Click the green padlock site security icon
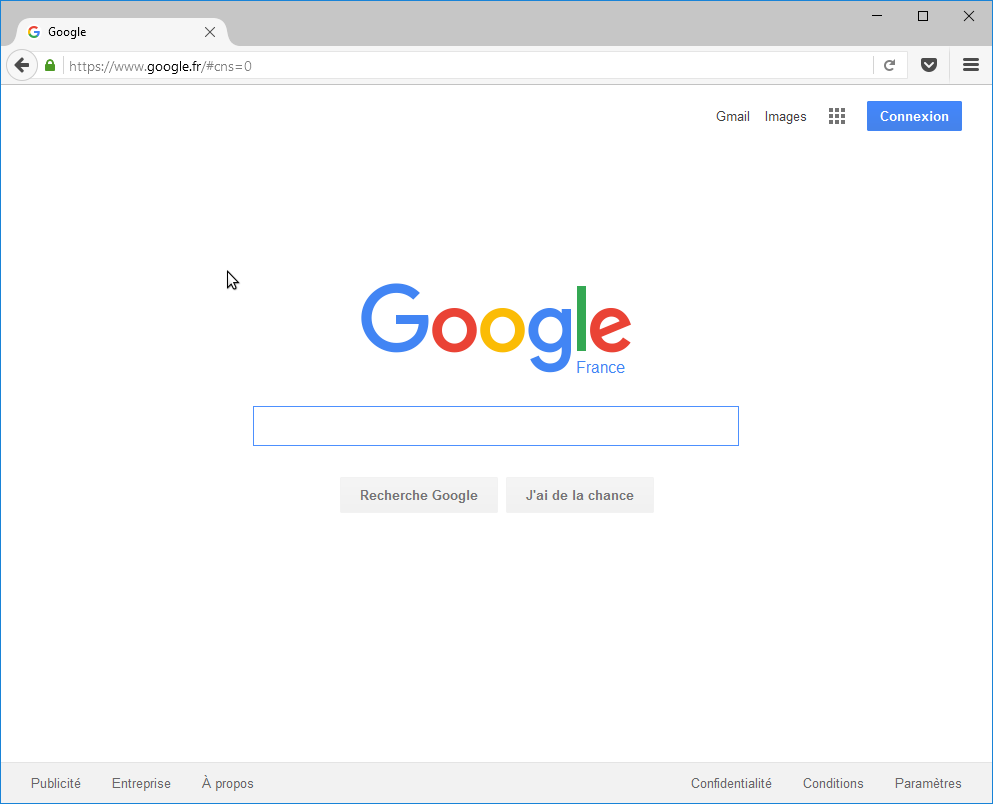The width and height of the screenshot is (993, 804). tap(50, 65)
